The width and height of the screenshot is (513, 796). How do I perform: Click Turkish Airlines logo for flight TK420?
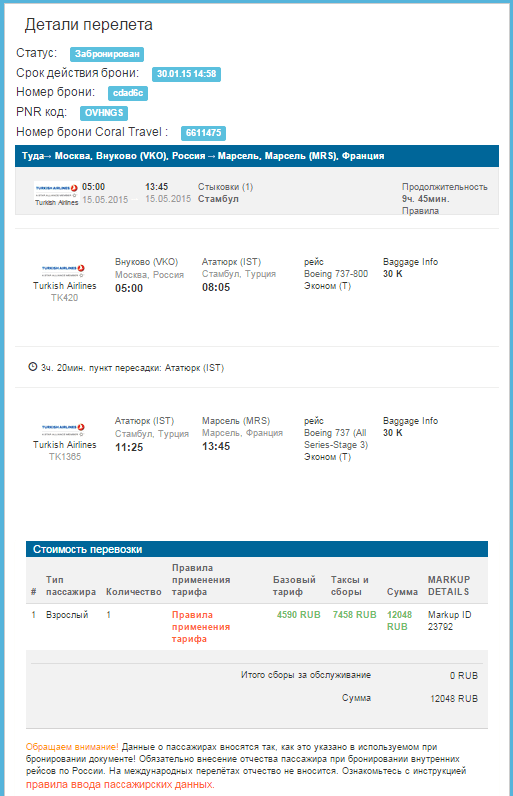pyautogui.click(x=63, y=271)
